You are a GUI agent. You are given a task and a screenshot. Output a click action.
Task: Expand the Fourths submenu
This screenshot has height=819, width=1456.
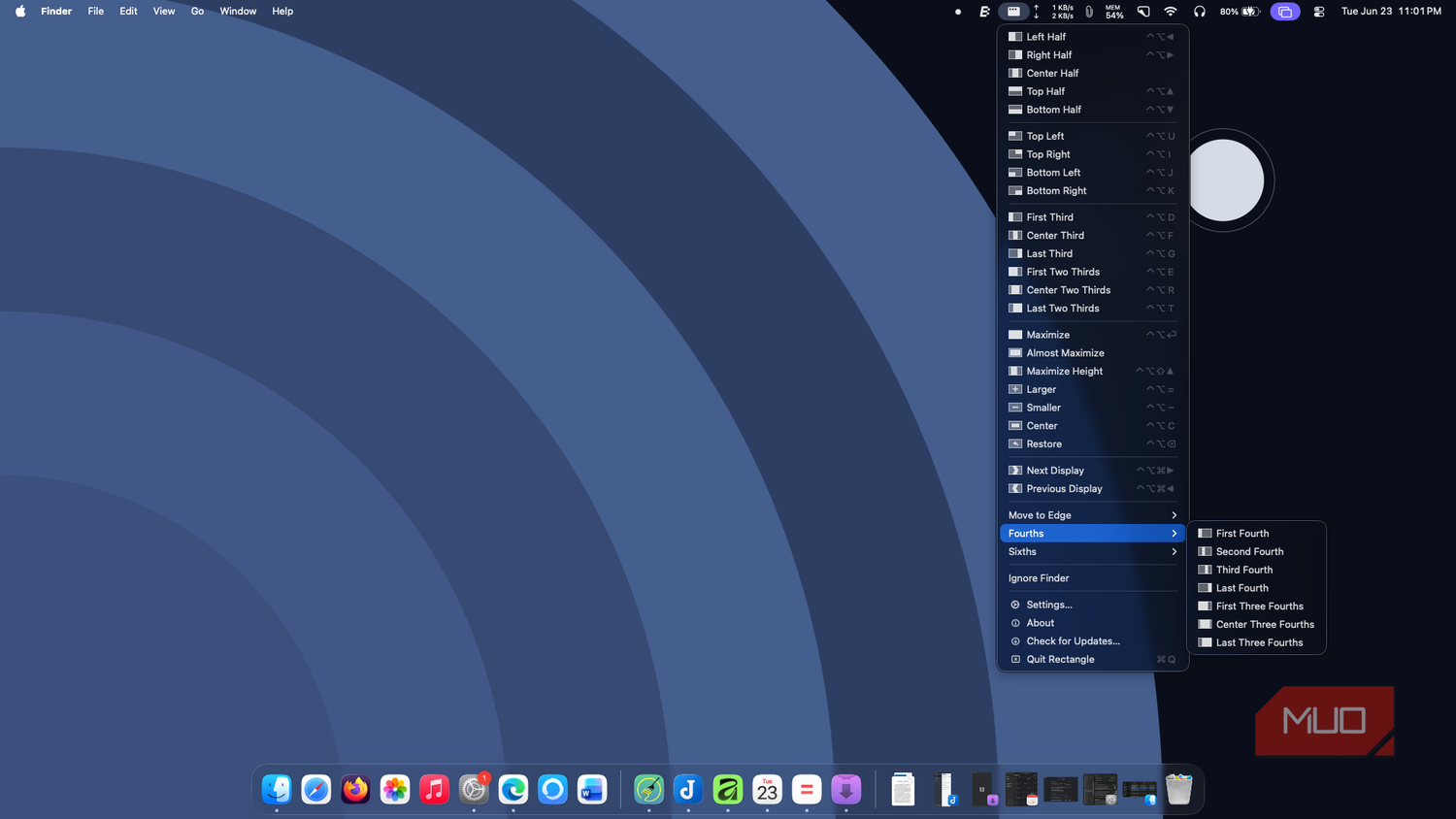click(1093, 534)
